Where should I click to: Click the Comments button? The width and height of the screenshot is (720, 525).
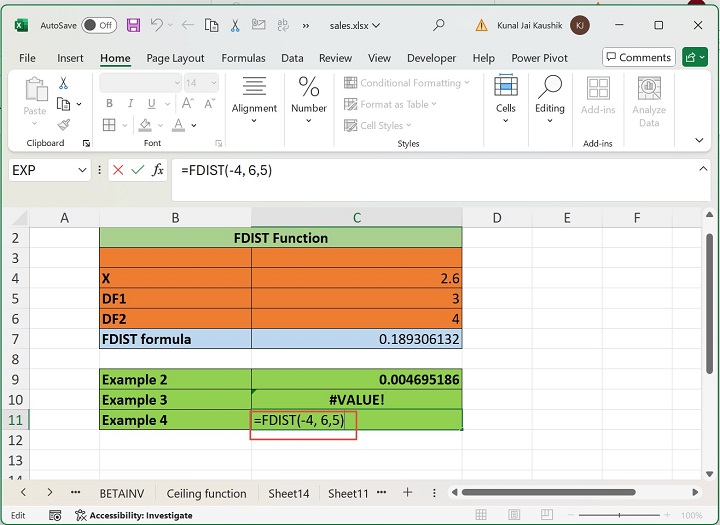pyautogui.click(x=638, y=57)
